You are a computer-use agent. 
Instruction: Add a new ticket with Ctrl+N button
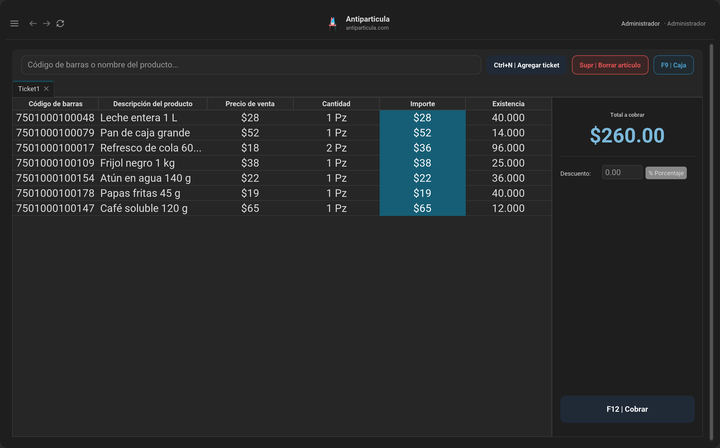coord(526,65)
